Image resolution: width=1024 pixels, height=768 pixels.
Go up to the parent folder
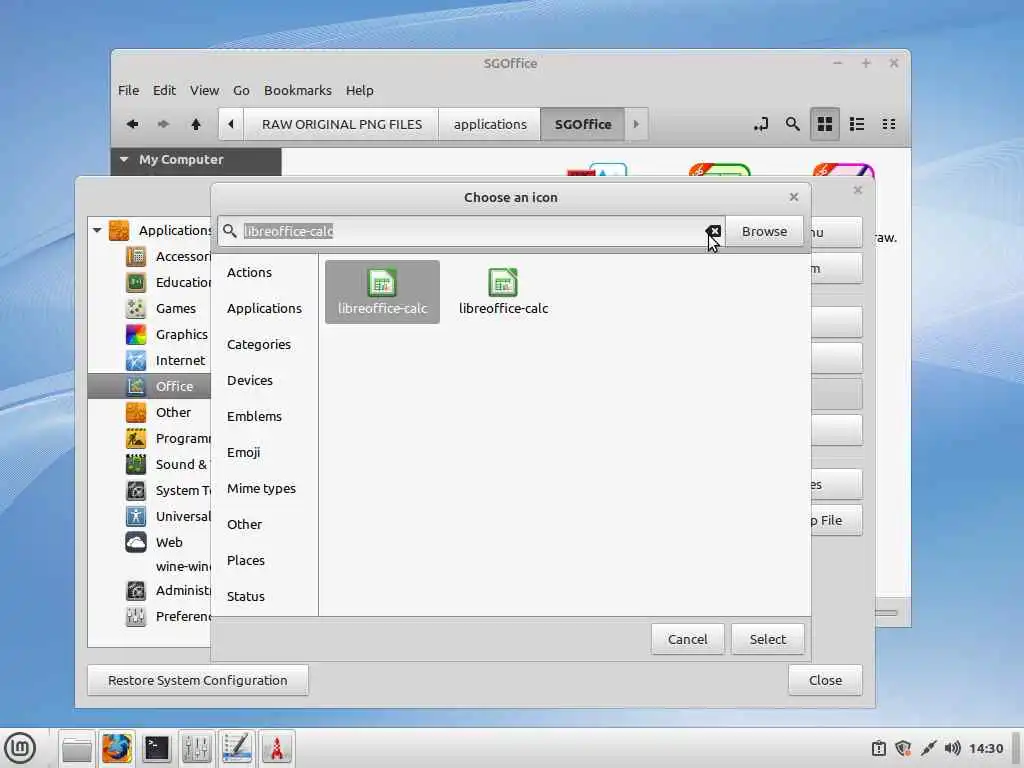point(195,124)
